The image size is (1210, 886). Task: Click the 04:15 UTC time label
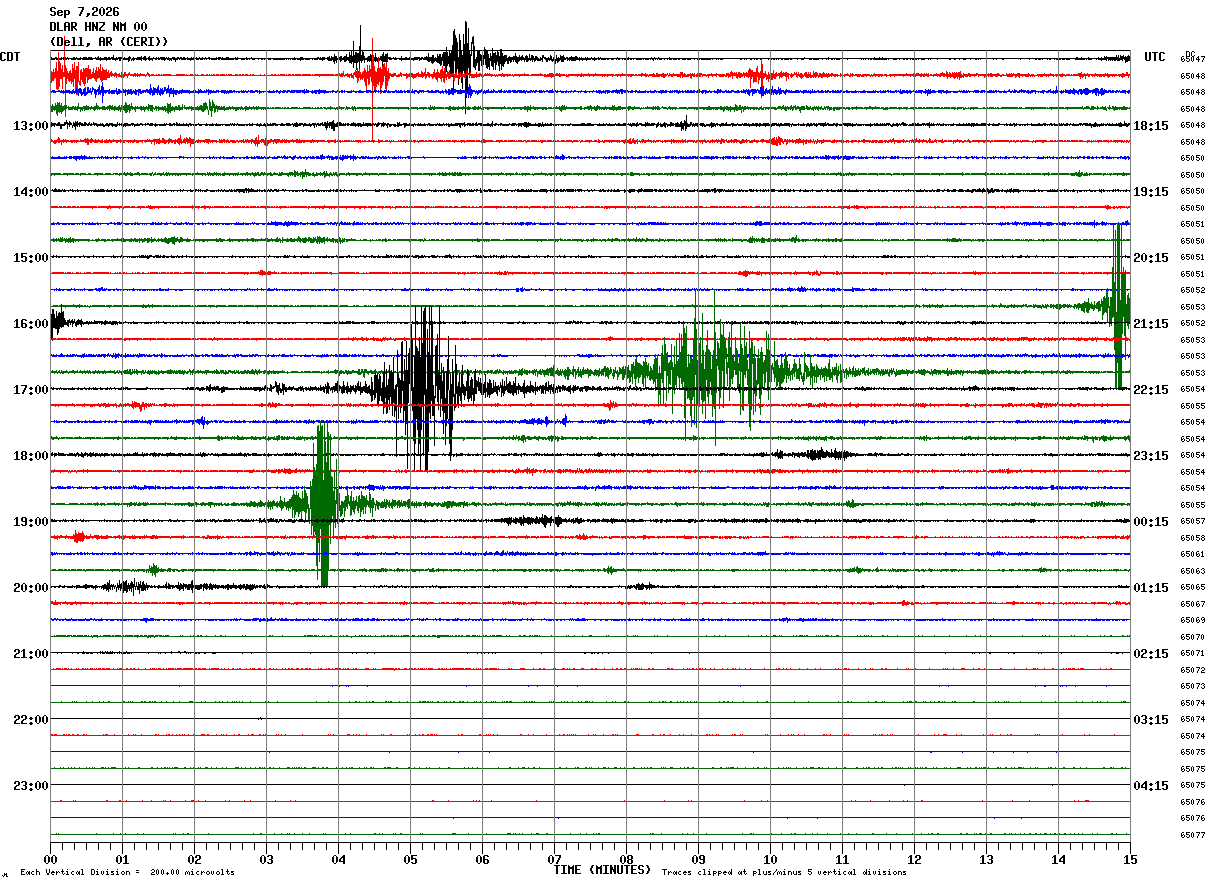[x=1151, y=785]
